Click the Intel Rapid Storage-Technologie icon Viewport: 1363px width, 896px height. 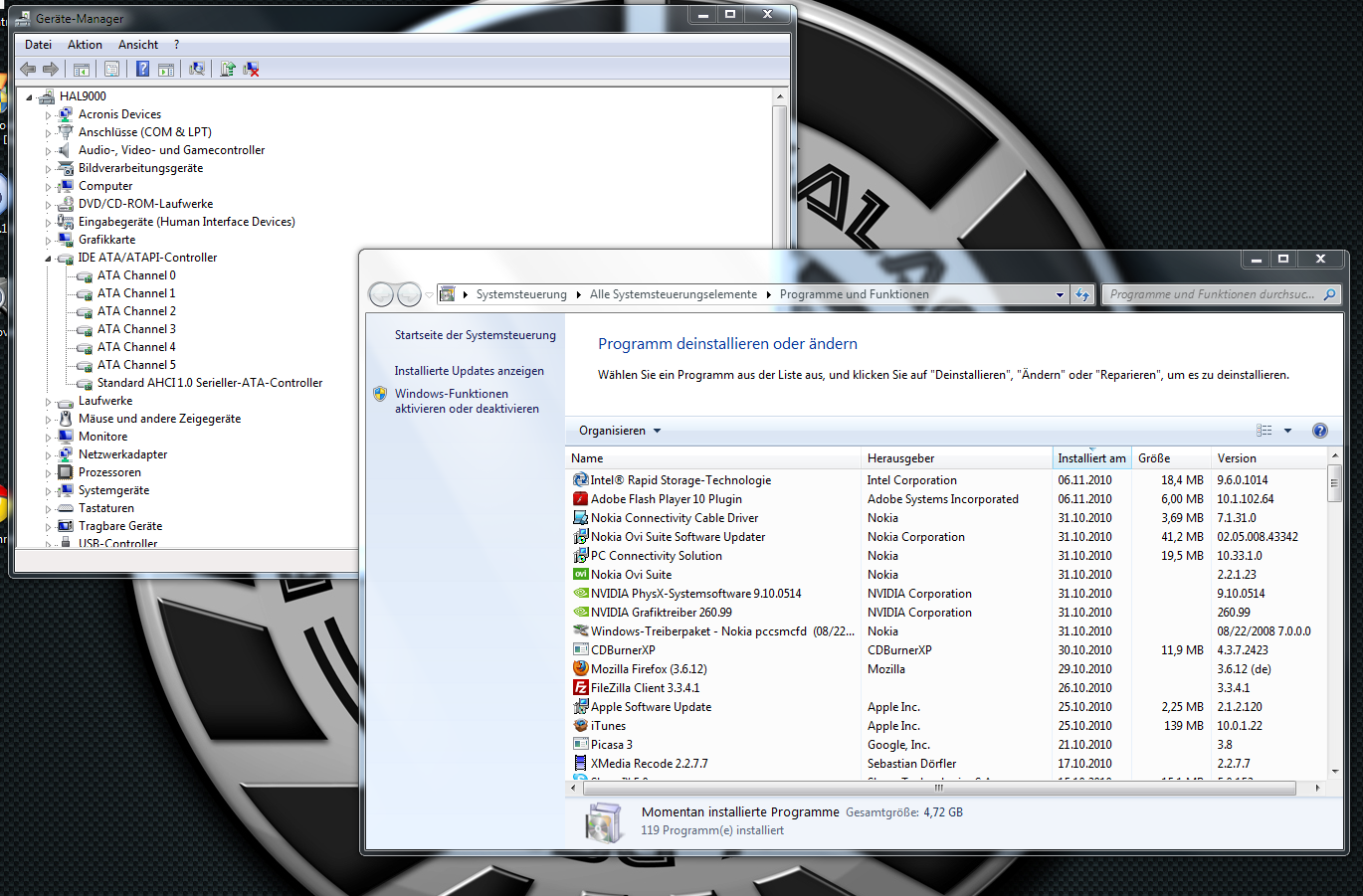point(581,480)
